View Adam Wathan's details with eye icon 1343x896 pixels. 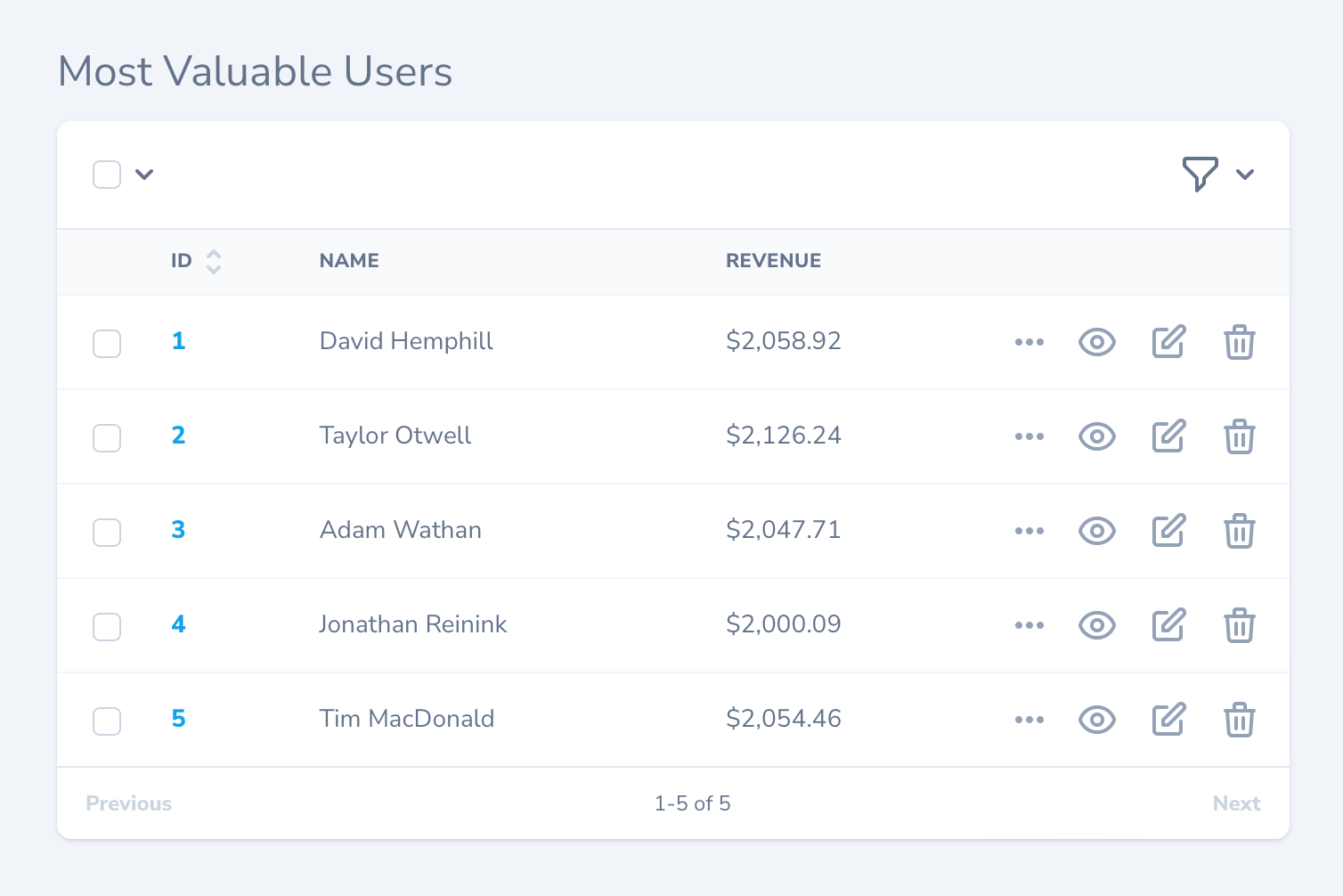pos(1096,531)
